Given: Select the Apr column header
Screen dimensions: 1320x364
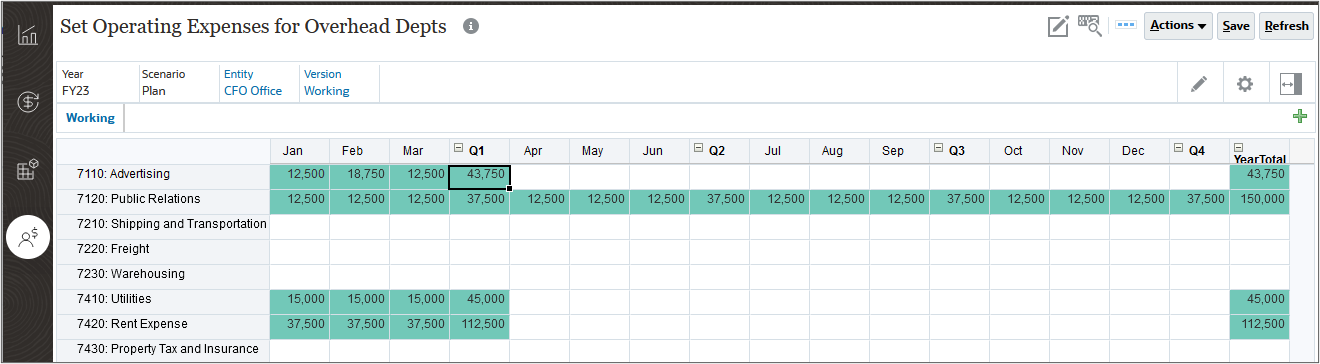Looking at the screenshot, I should pos(539,151).
